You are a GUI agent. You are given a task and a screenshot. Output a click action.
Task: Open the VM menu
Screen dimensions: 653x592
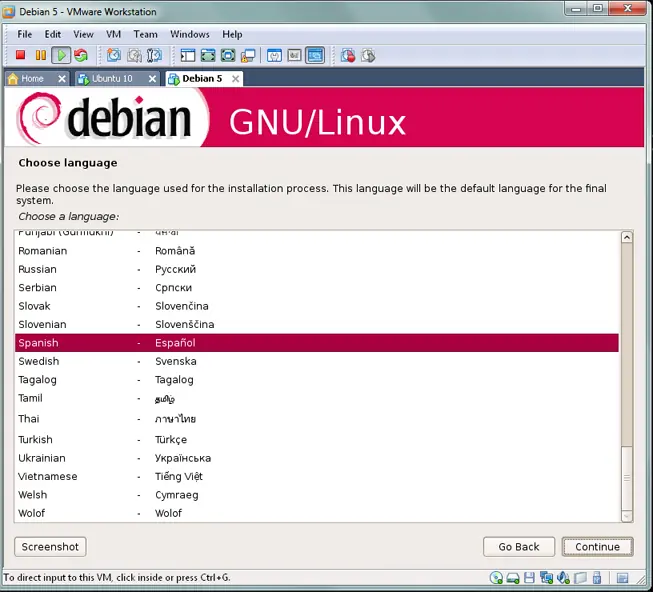113,34
